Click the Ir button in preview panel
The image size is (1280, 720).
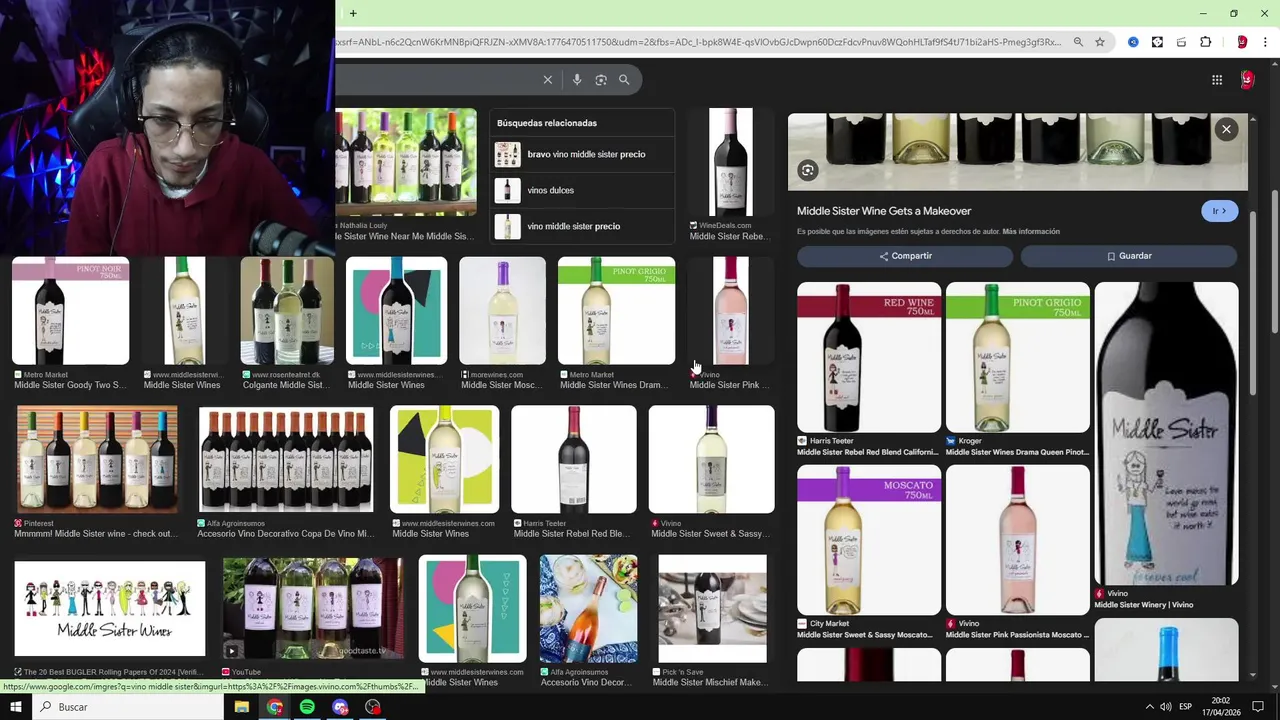[x=1219, y=211]
